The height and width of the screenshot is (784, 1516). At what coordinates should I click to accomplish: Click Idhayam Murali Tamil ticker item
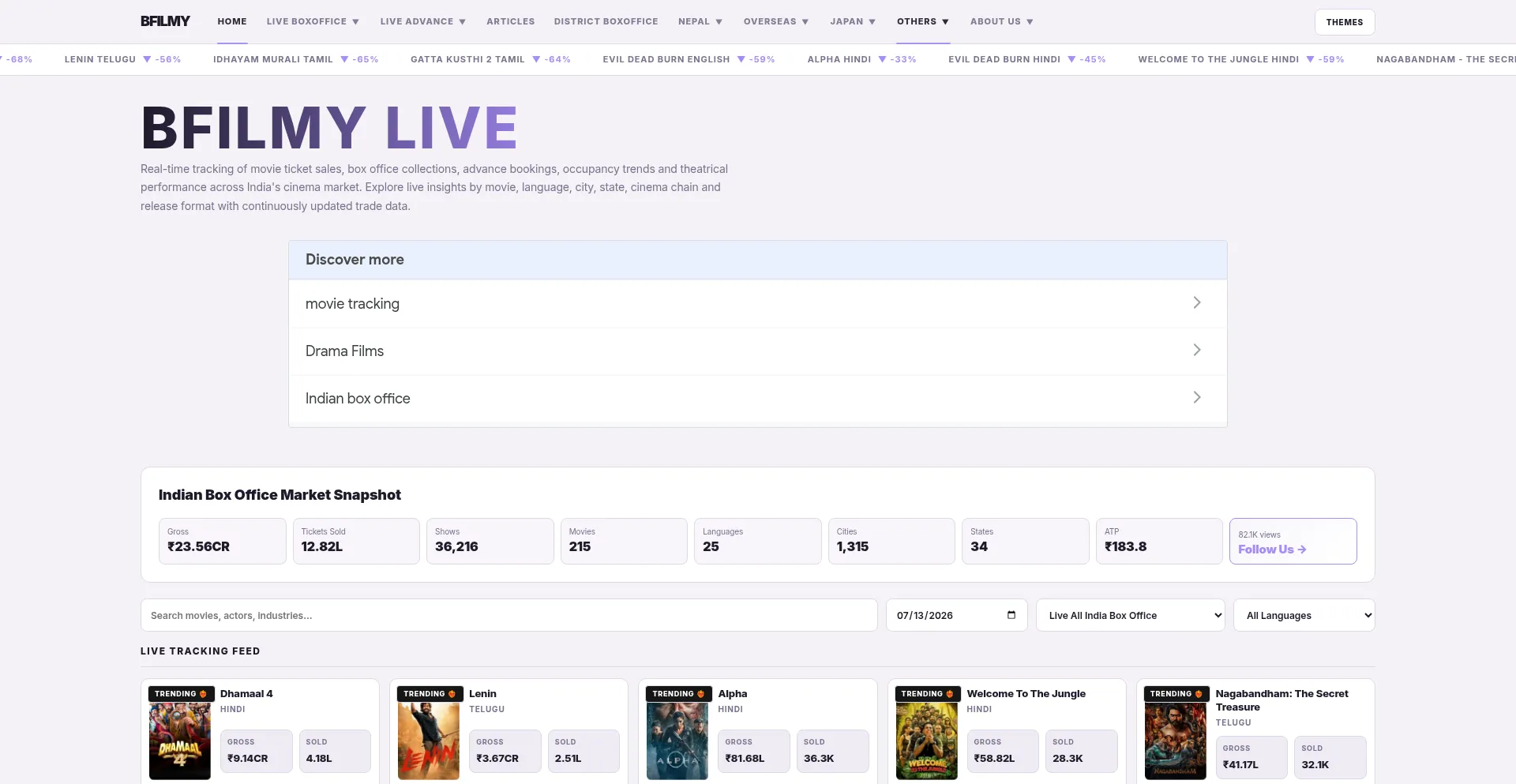pyautogui.click(x=295, y=59)
